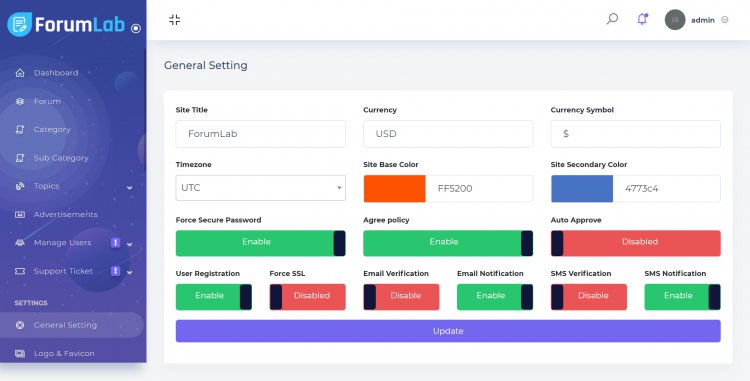Screen dimensions: 750x381
Task: Toggle the sidebar radio icon beside the logo
Action: pos(136,28)
